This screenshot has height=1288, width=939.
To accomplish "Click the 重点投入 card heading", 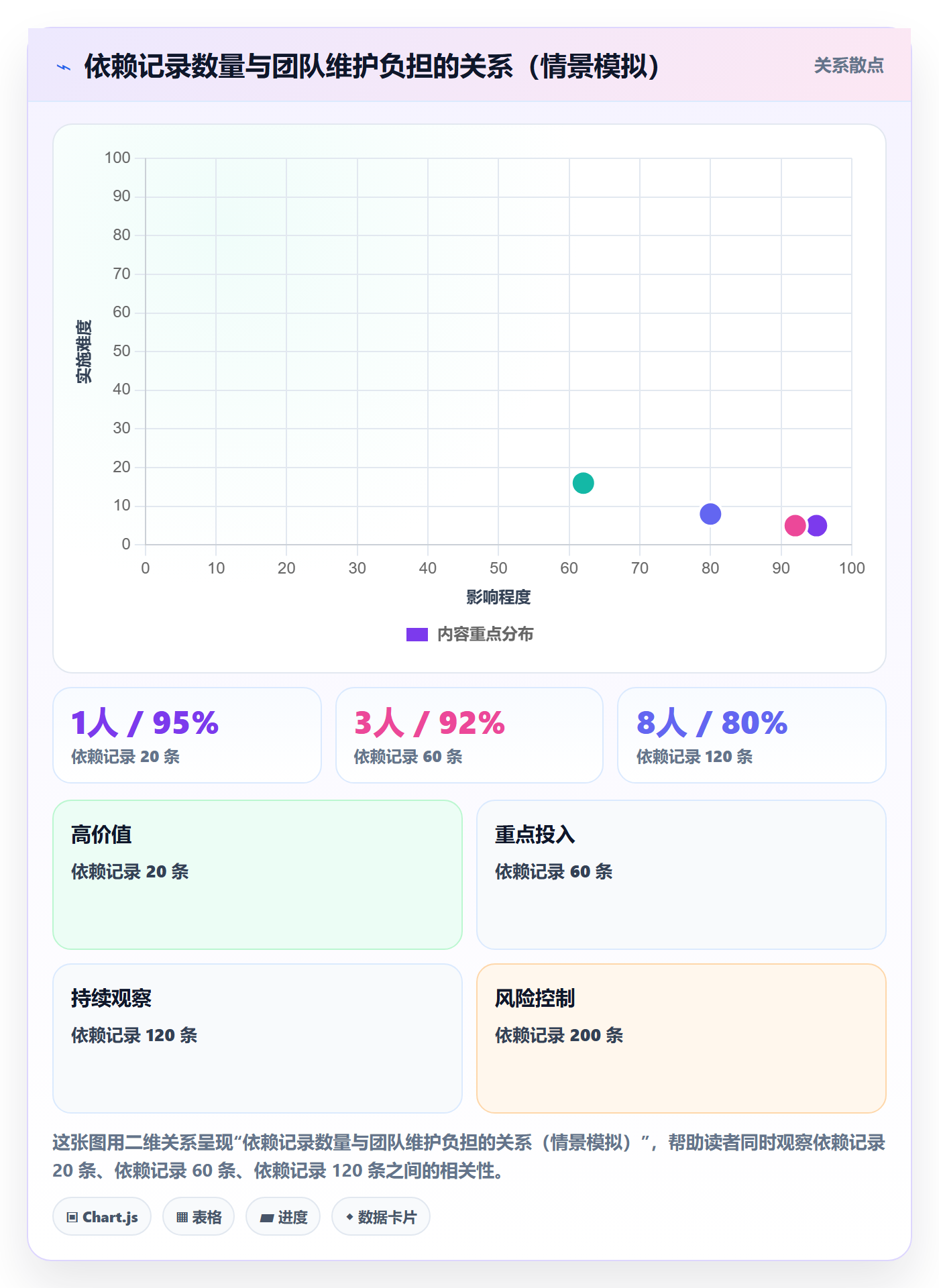I will (535, 835).
